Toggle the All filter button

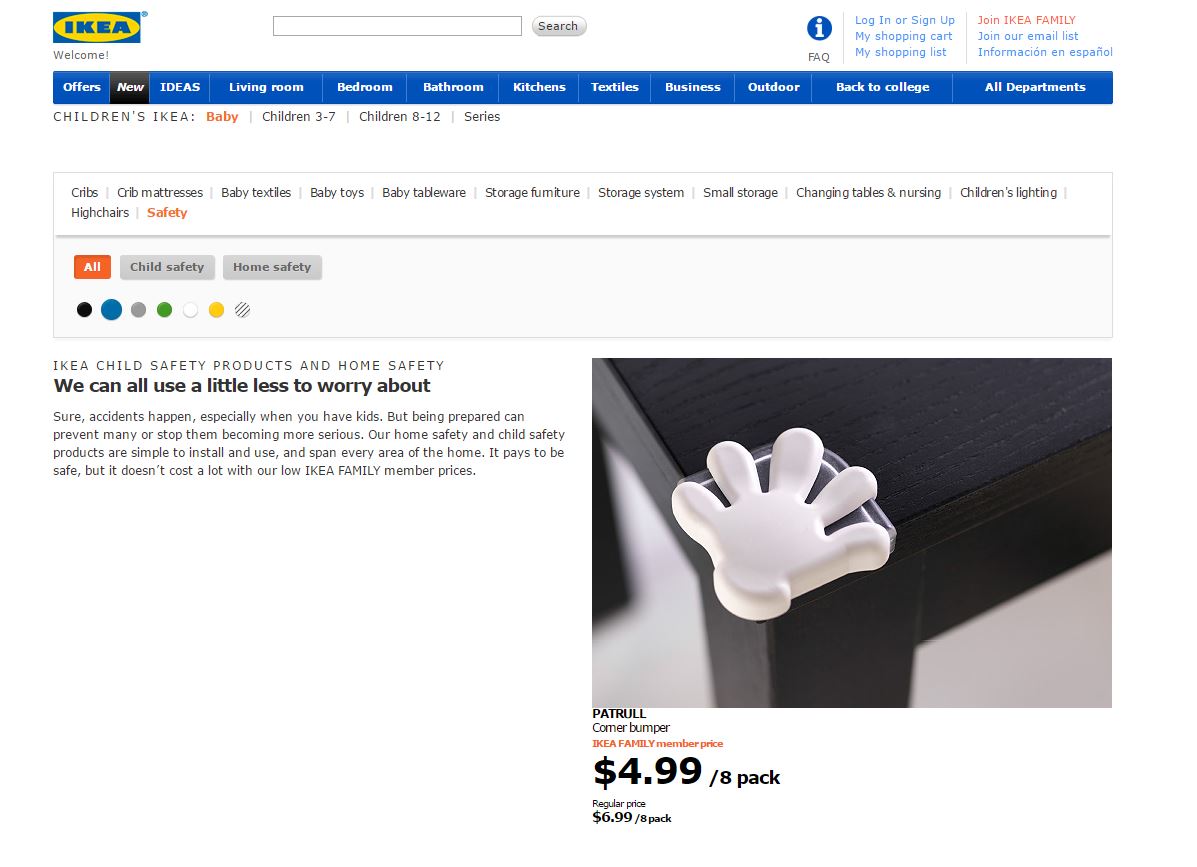(x=92, y=267)
